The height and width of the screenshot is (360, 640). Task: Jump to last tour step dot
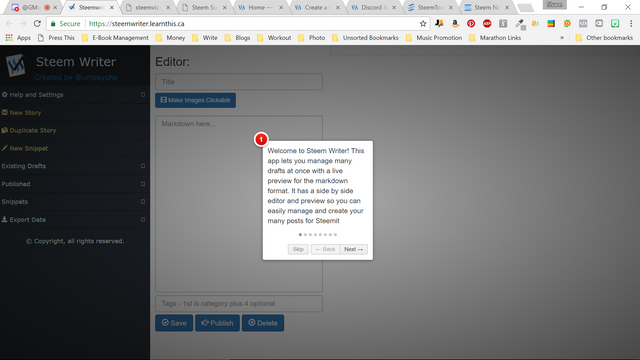pyautogui.click(x=336, y=235)
